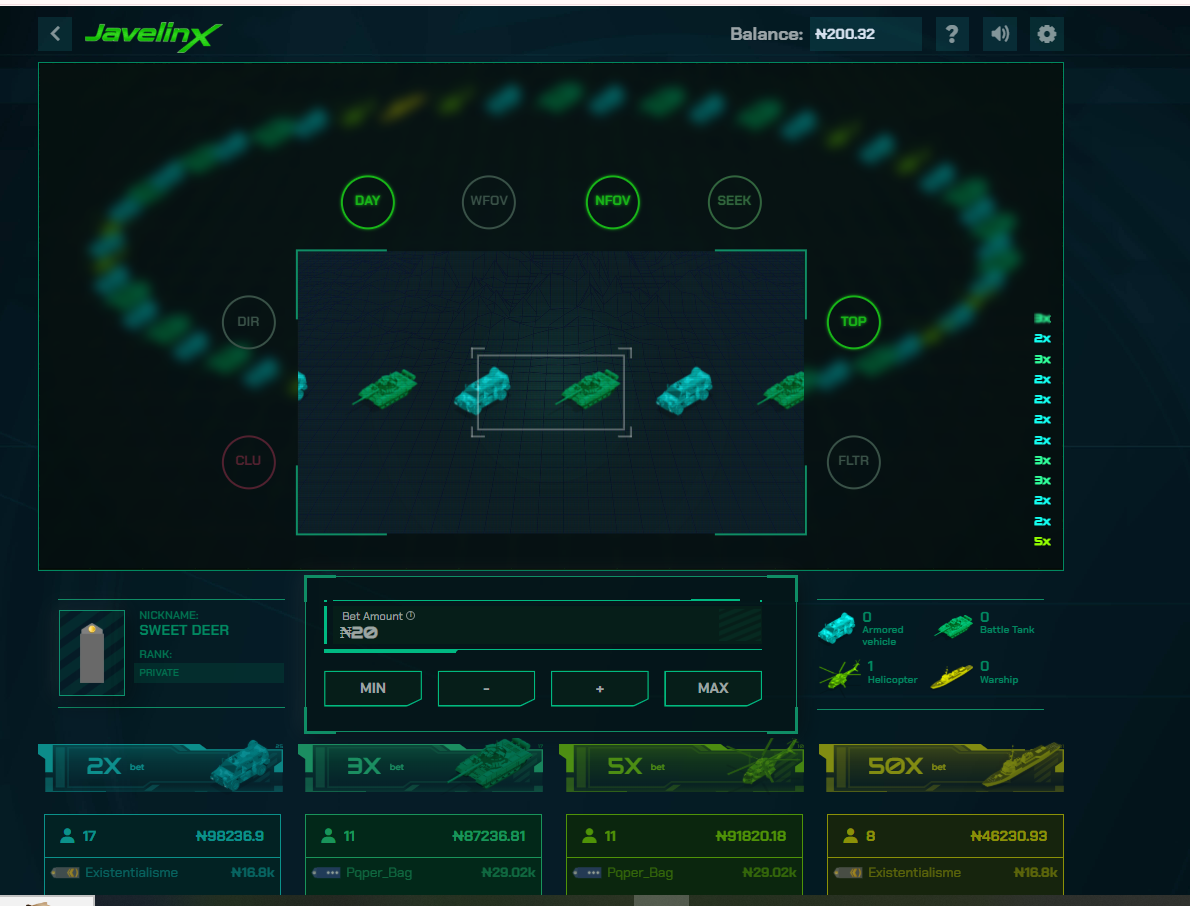Click the Helicopter icon in stats panel
Viewport: 1190px width, 906px height.
point(838,676)
